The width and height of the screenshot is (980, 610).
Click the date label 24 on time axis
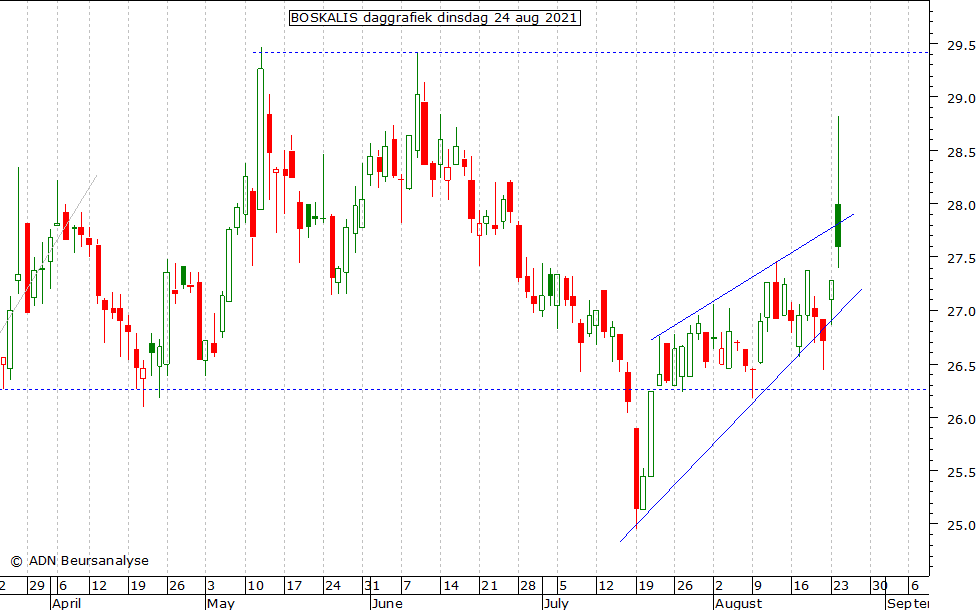[x=333, y=586]
